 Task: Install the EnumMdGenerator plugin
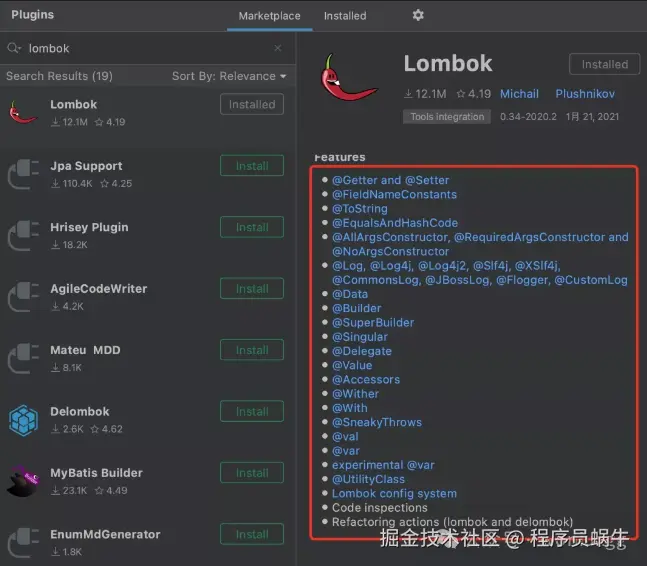(252, 535)
